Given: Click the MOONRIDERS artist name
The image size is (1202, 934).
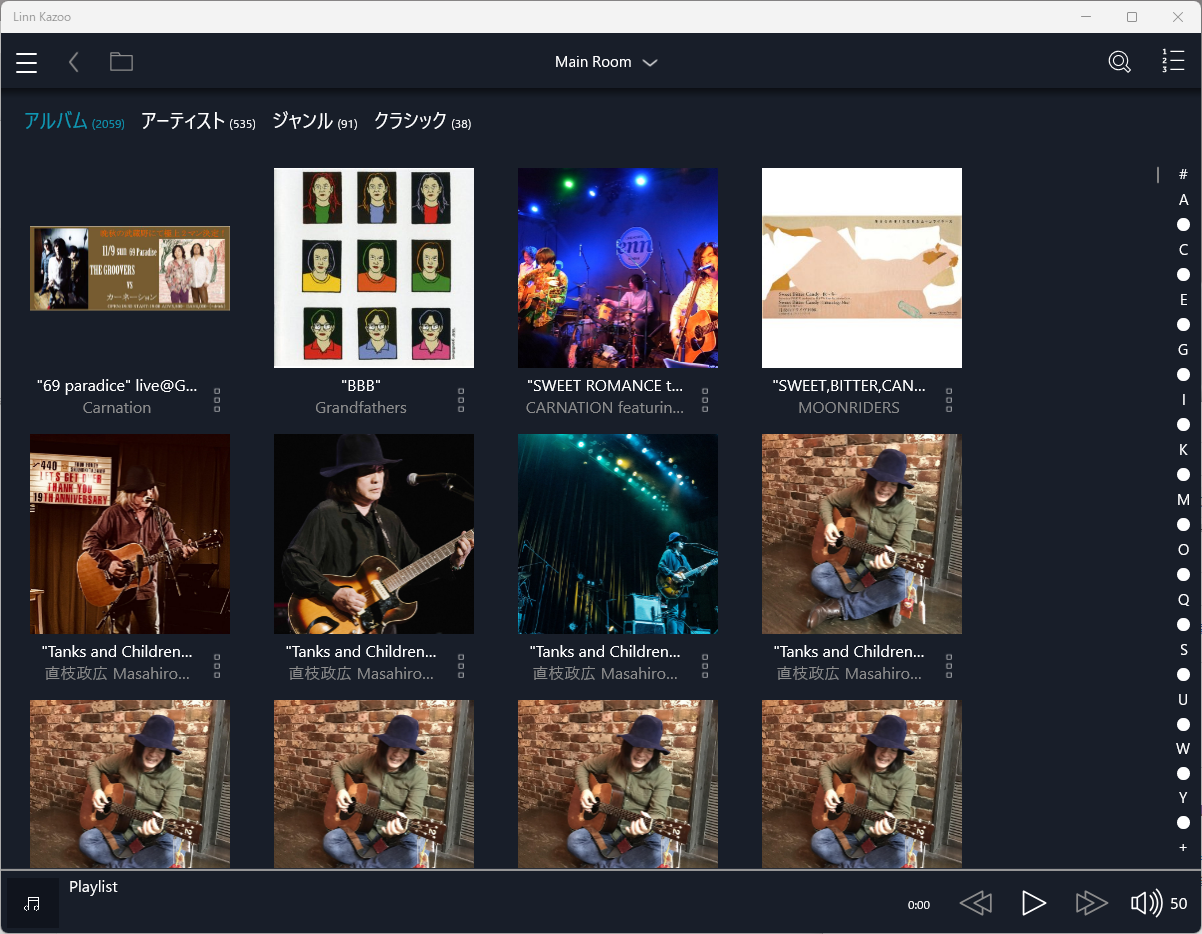Looking at the screenshot, I should [x=849, y=408].
